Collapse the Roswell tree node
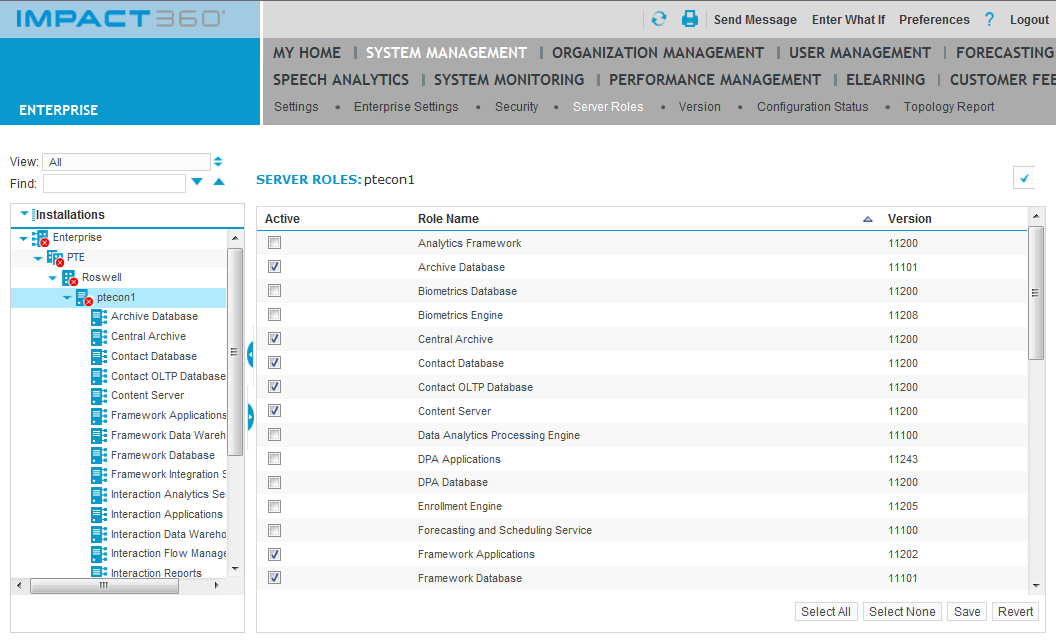The width and height of the screenshot is (1056, 642). [x=54, y=277]
